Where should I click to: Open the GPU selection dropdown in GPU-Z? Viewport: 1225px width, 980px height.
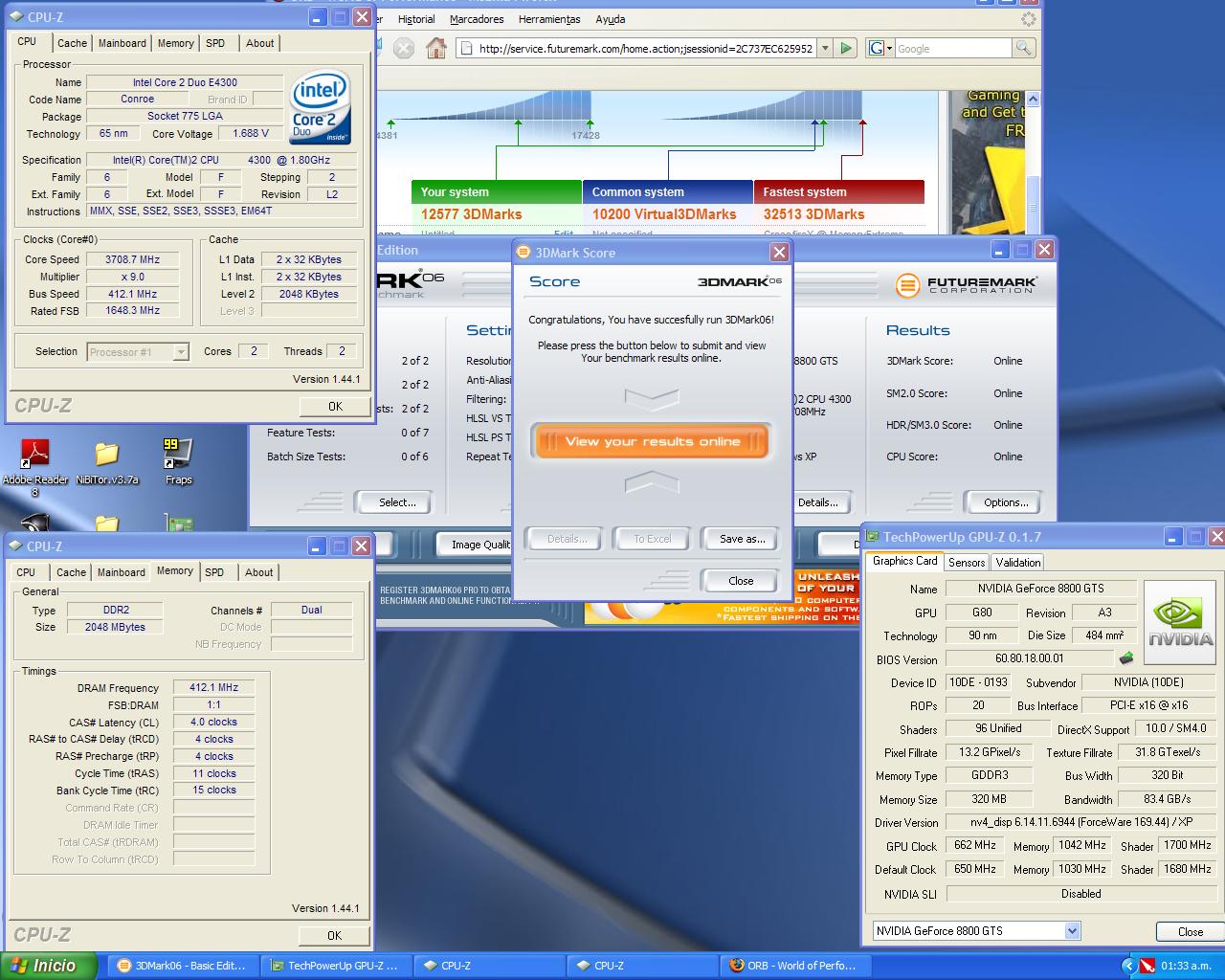pyautogui.click(x=1072, y=931)
